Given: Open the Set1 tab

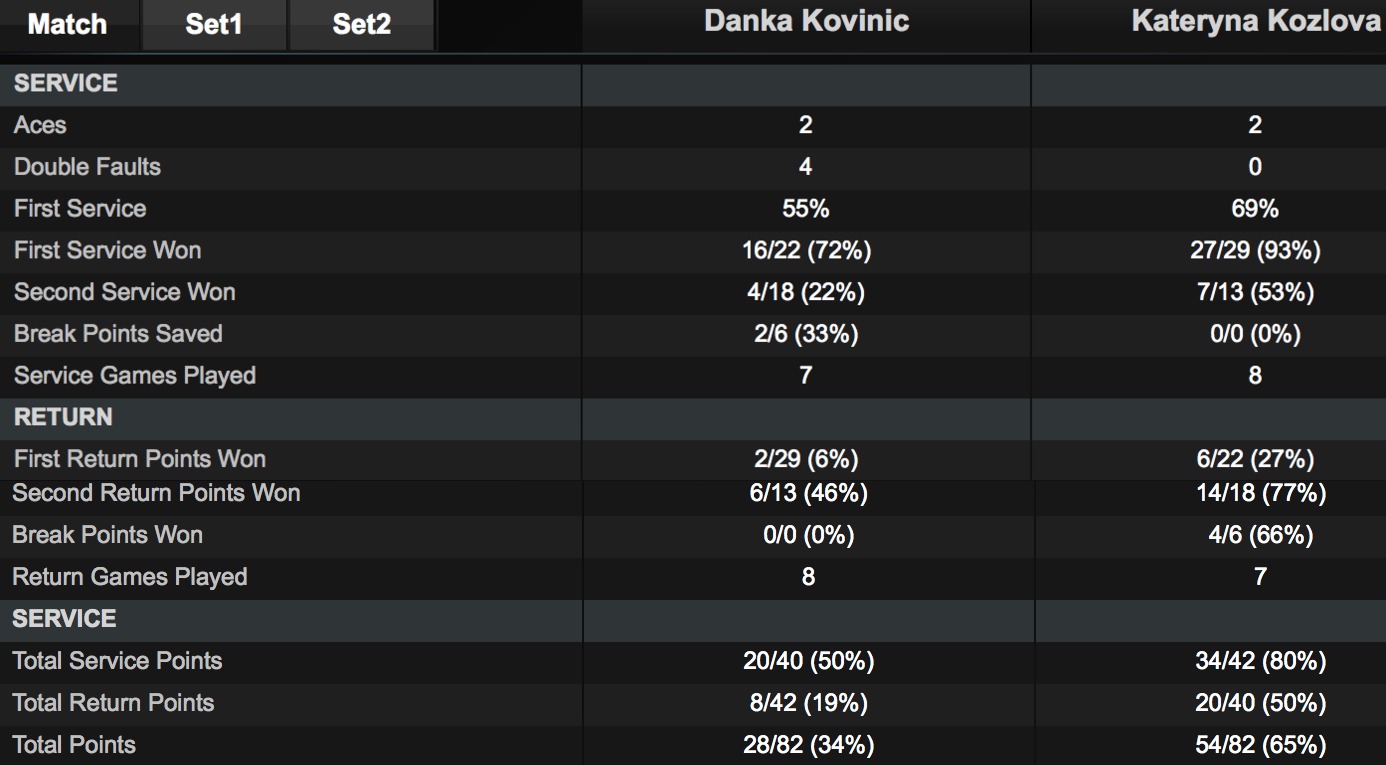Looking at the screenshot, I should [x=214, y=25].
